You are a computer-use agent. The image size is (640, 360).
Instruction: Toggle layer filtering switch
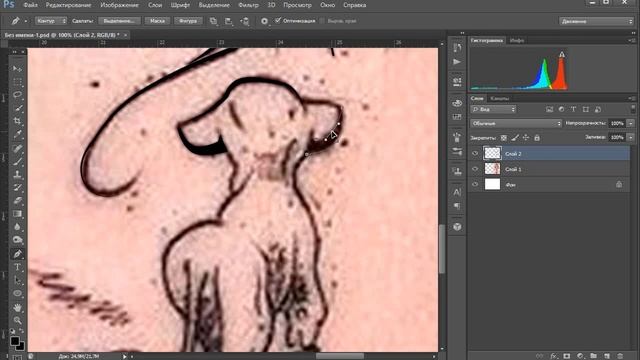[x=633, y=109]
